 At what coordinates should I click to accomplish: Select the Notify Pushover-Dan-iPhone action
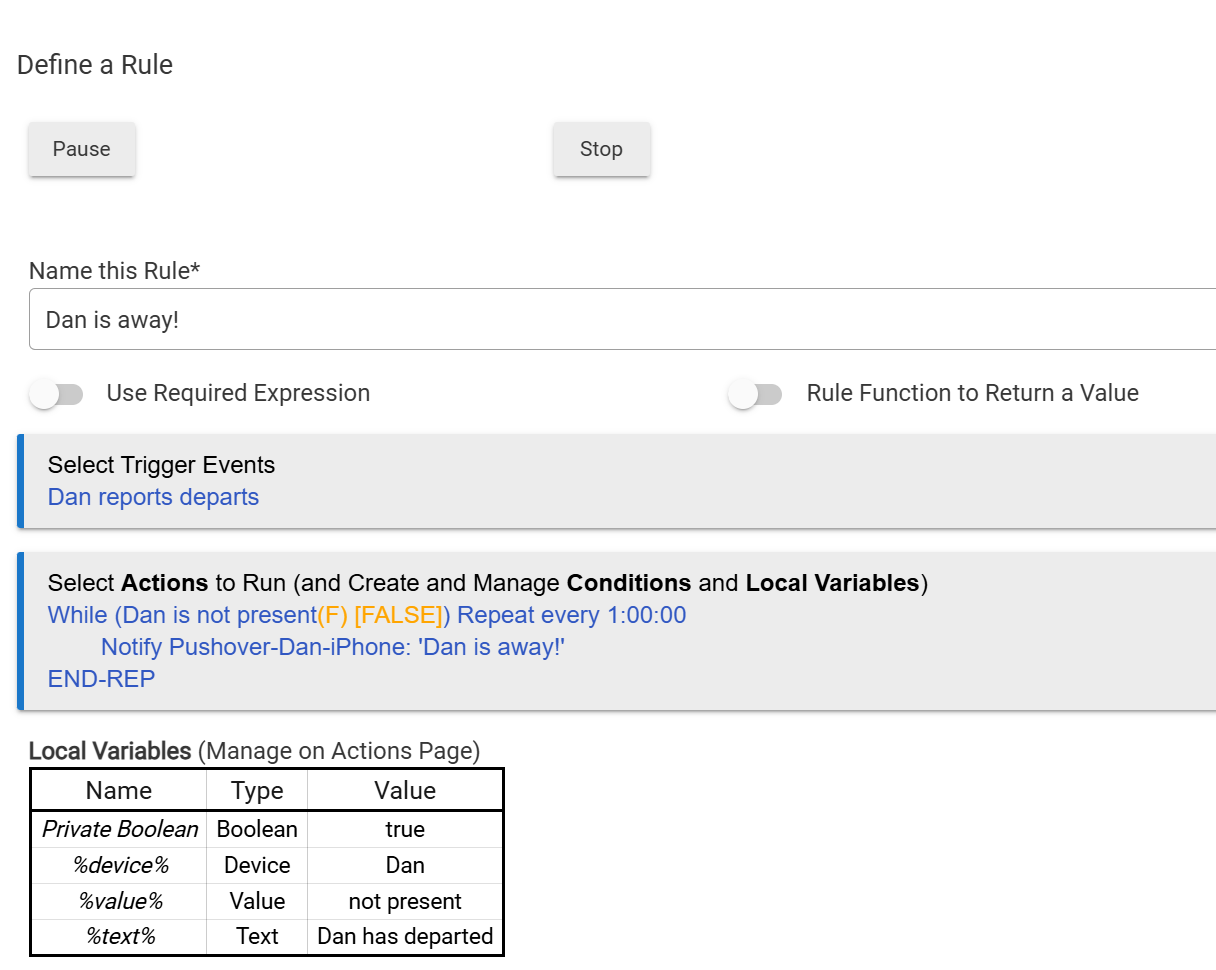(x=333, y=647)
